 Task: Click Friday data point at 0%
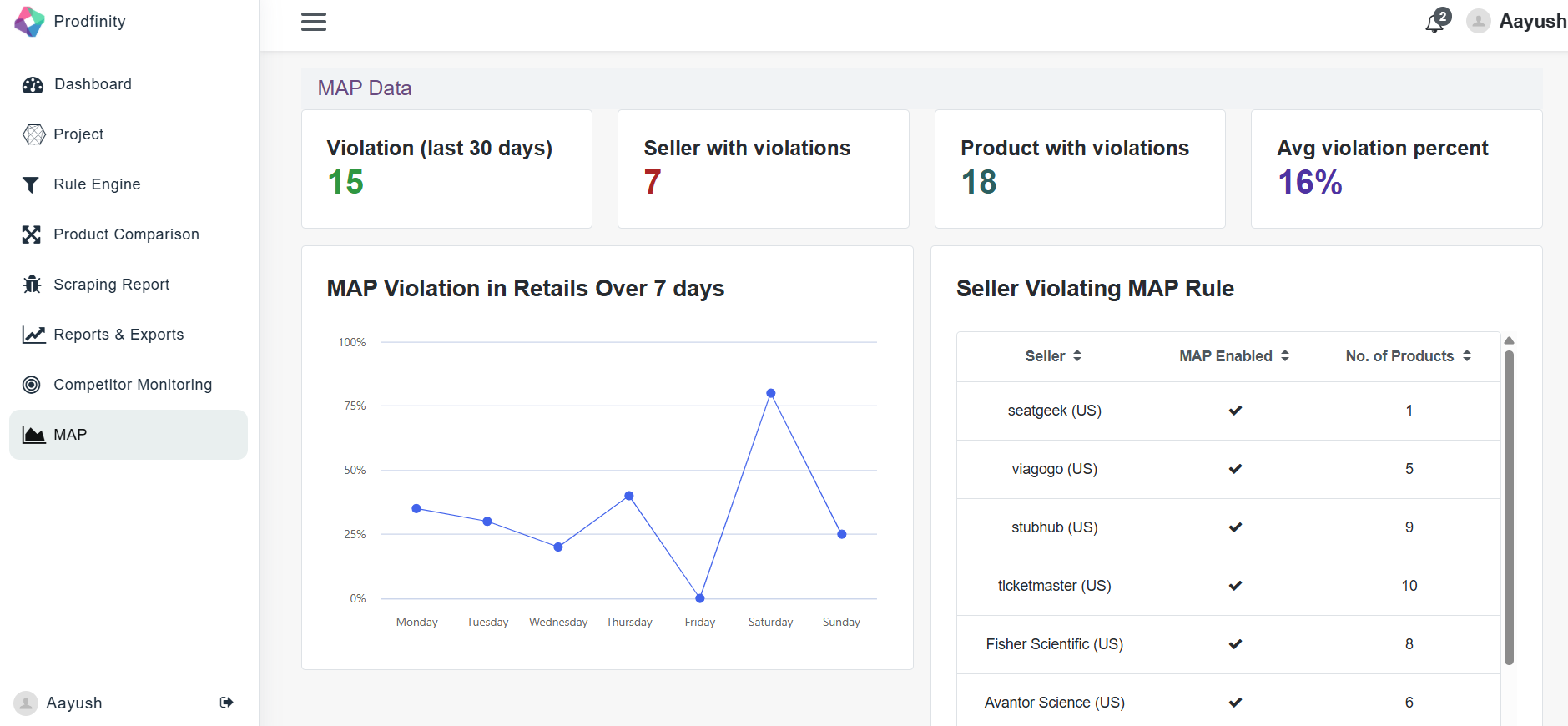[700, 598]
